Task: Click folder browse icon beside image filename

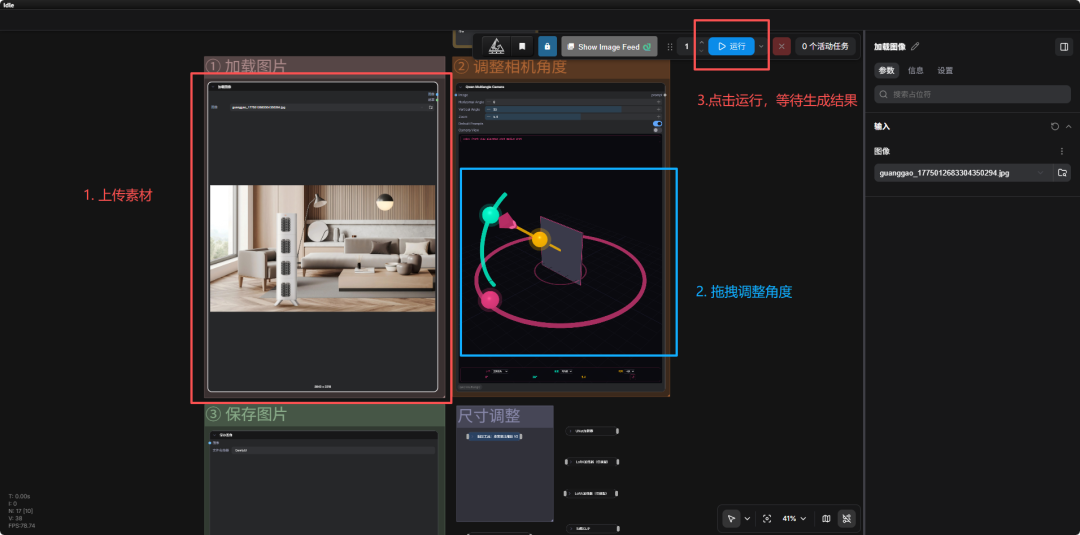Action: (1062, 173)
